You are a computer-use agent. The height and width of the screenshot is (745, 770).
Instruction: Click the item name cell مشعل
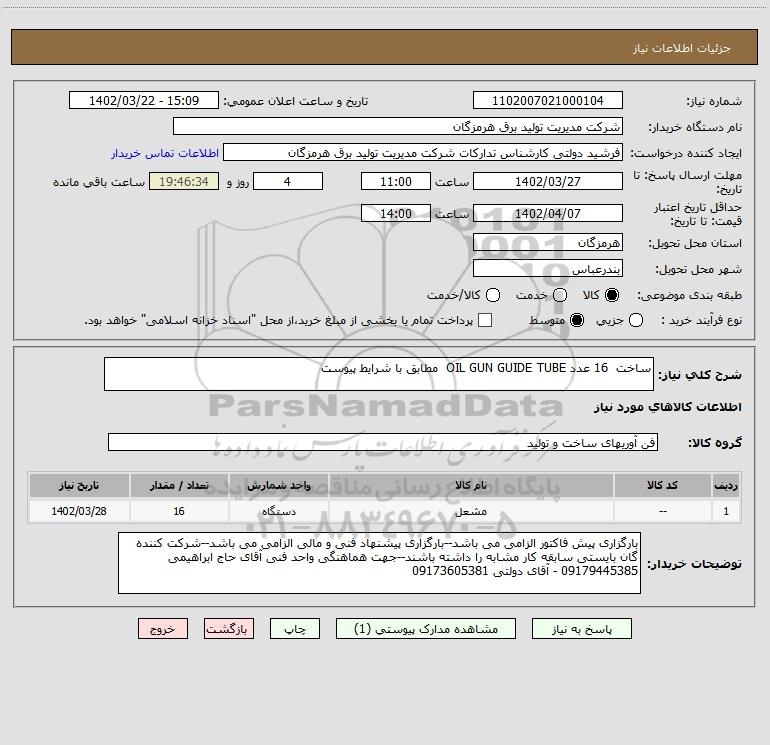[471, 511]
